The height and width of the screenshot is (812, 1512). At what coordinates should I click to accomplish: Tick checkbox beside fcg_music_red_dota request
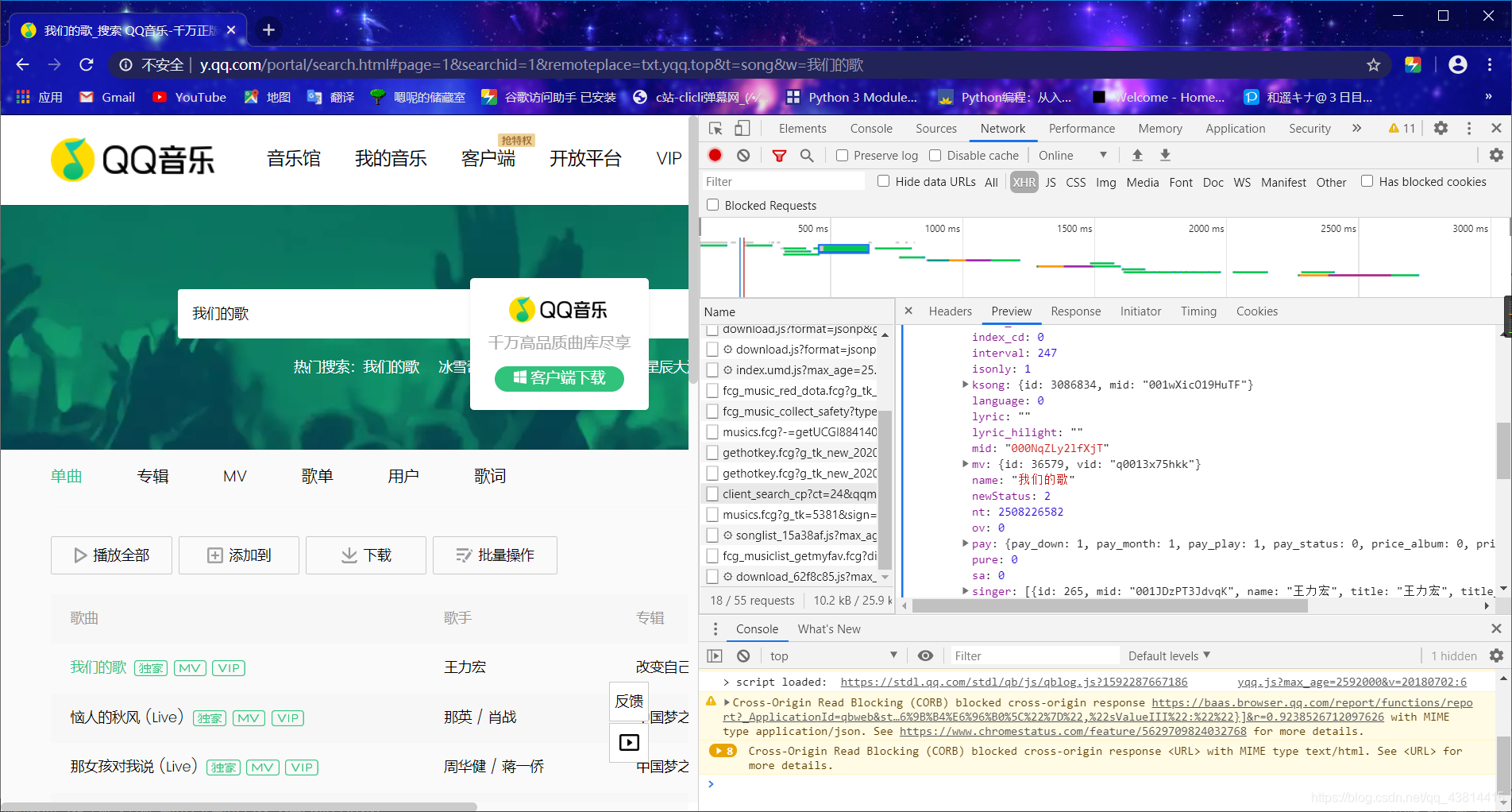pos(712,391)
